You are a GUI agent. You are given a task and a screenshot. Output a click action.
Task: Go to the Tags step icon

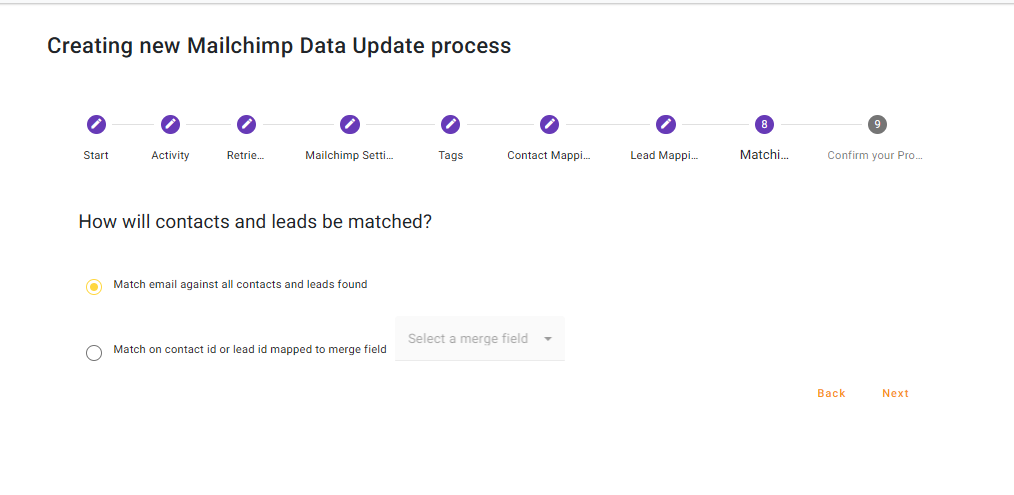pyautogui.click(x=450, y=124)
